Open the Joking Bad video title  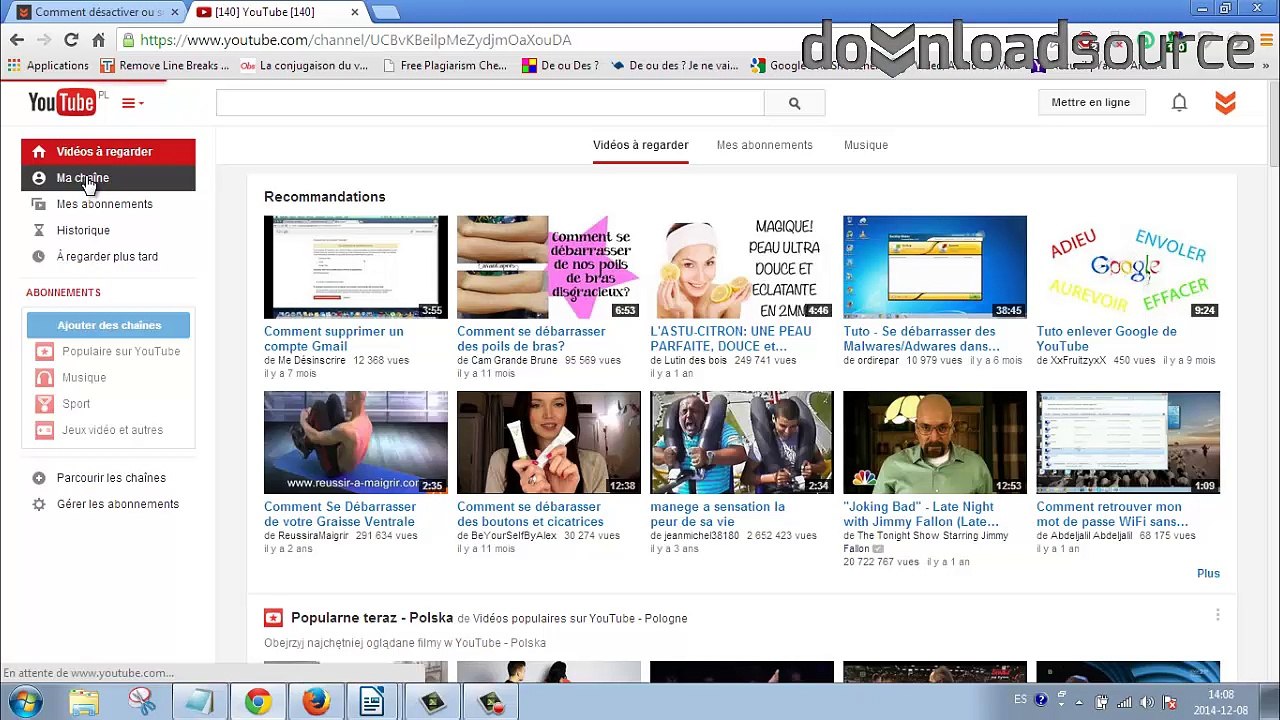click(921, 514)
